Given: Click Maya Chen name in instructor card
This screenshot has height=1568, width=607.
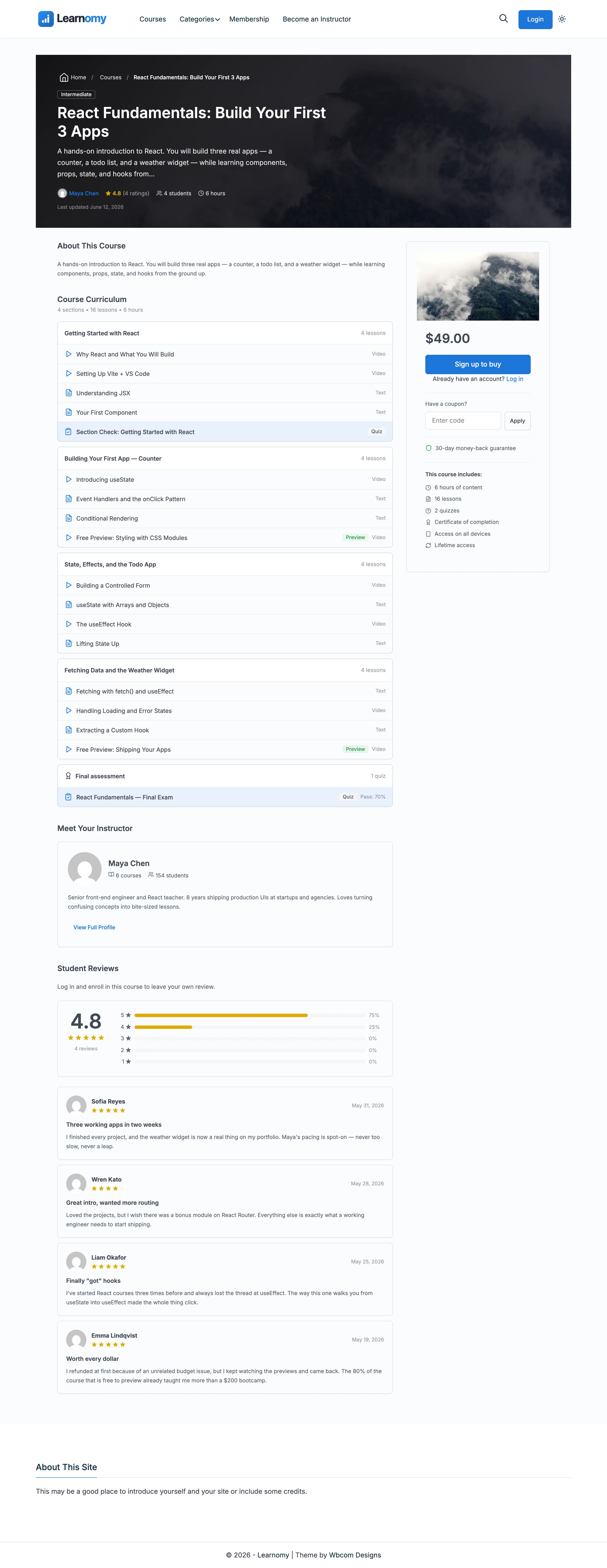Looking at the screenshot, I should [129, 864].
